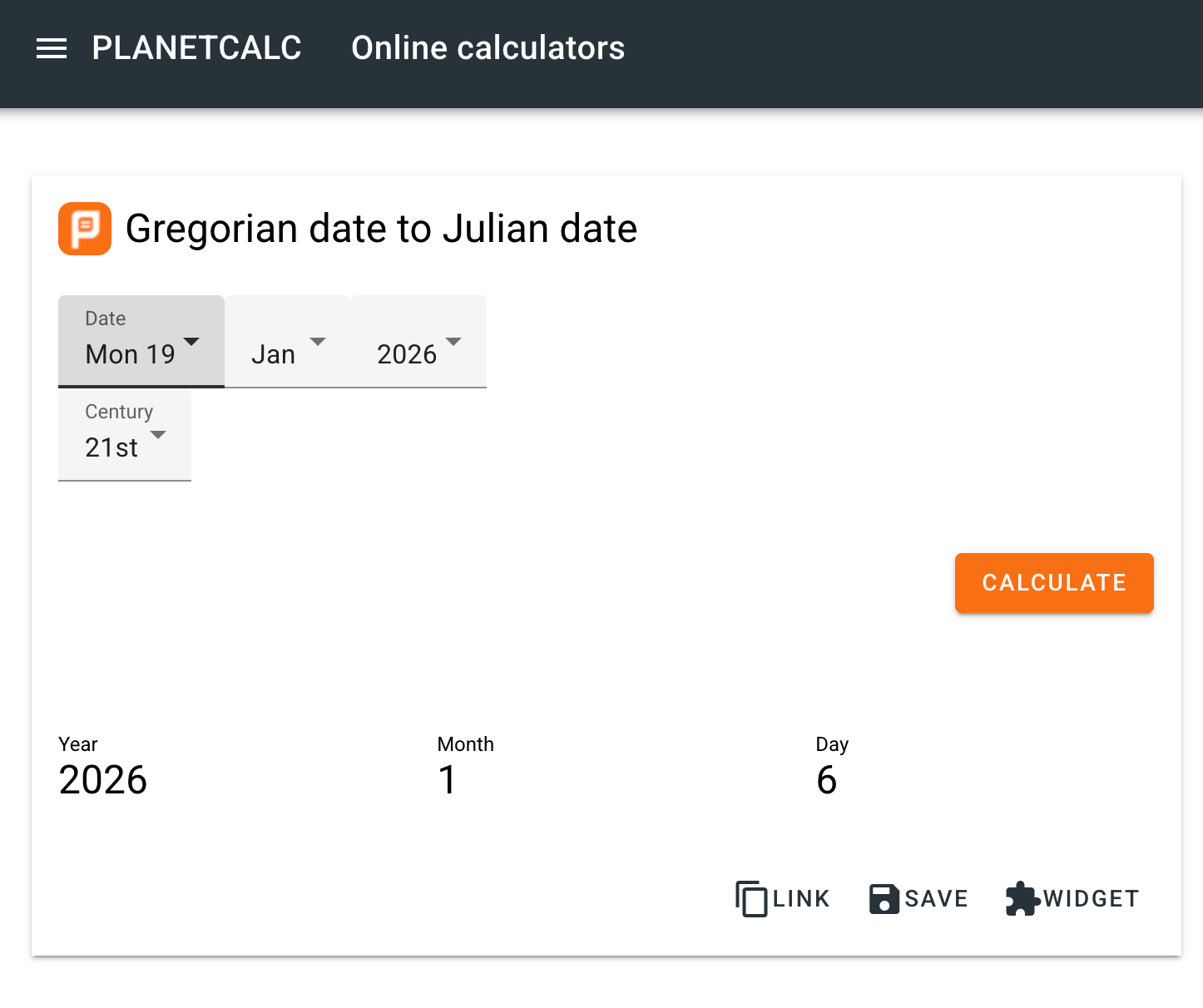The height and width of the screenshot is (1008, 1203).
Task: Click the SAVE text button
Action: tap(937, 899)
